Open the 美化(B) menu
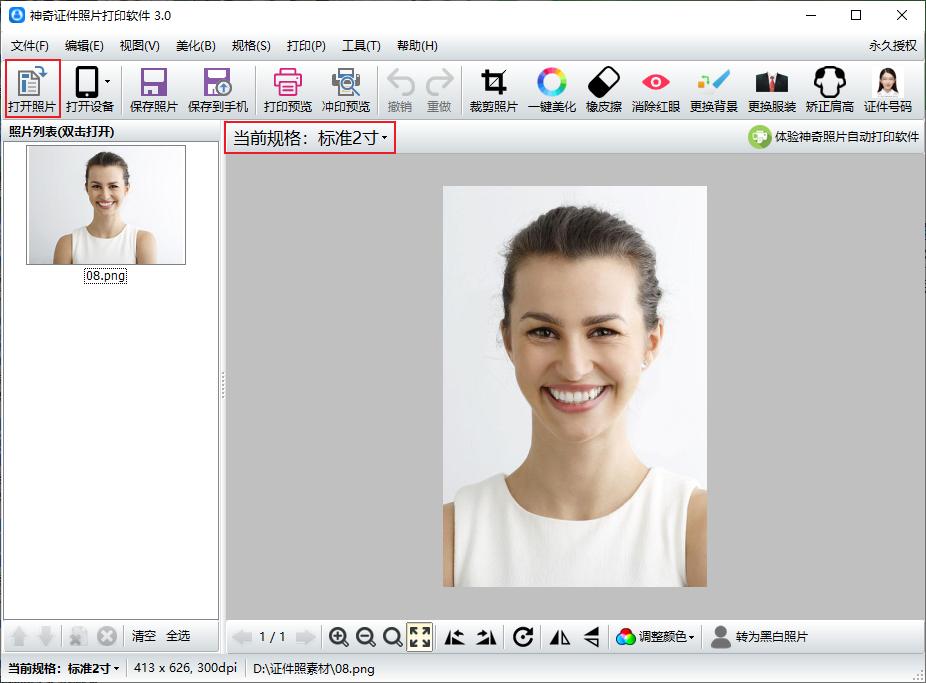 coord(195,46)
